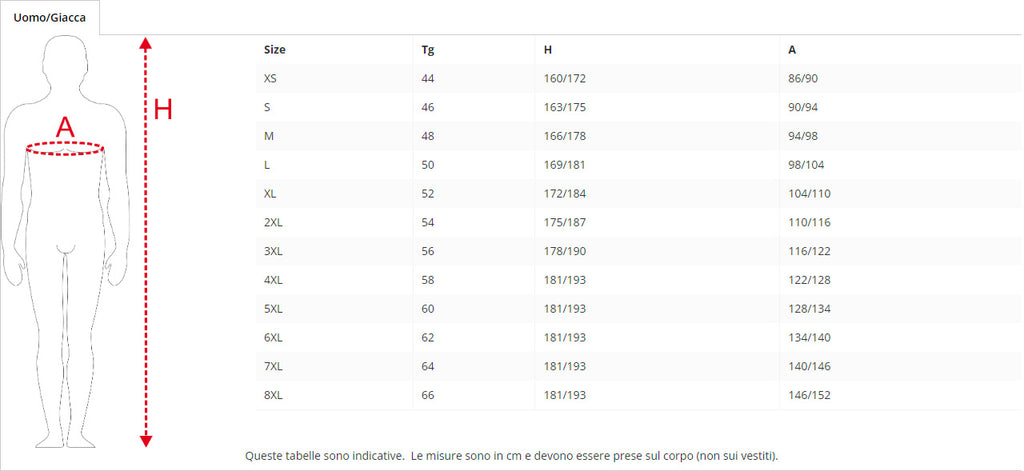Click chest value 110/116 in 2XL row

tap(810, 223)
